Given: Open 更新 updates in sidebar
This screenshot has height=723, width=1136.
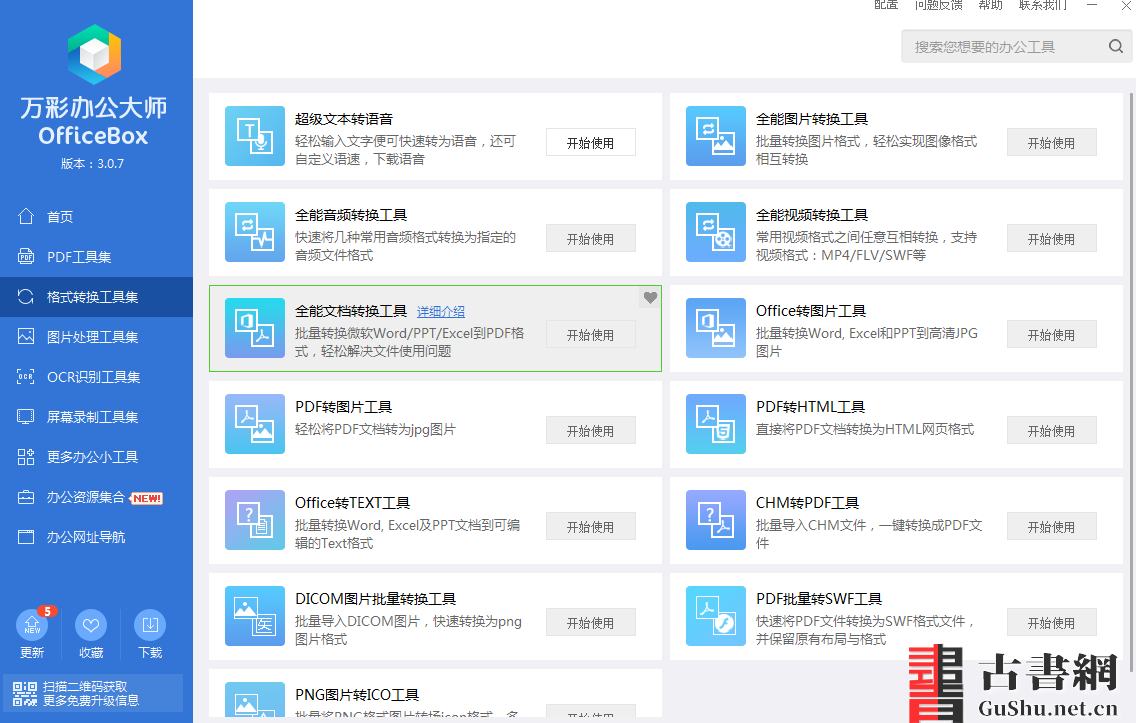Looking at the screenshot, I should click(32, 634).
